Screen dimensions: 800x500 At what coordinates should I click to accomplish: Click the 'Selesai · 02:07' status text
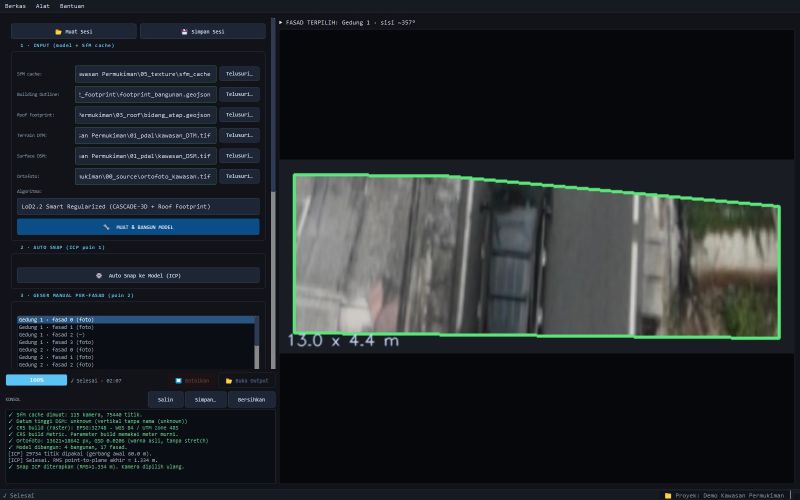pos(96,381)
